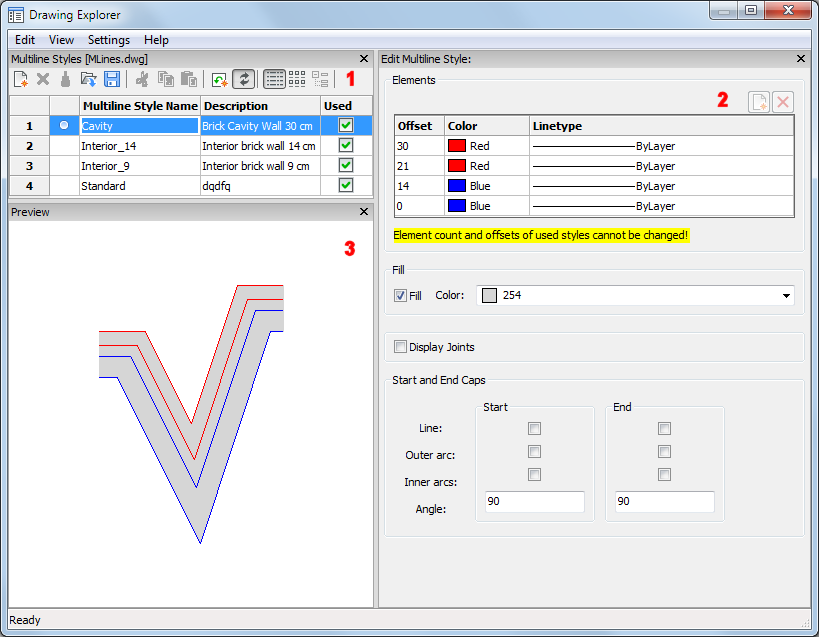
Task: Open the Fill Color dropdown
Action: tap(785, 296)
